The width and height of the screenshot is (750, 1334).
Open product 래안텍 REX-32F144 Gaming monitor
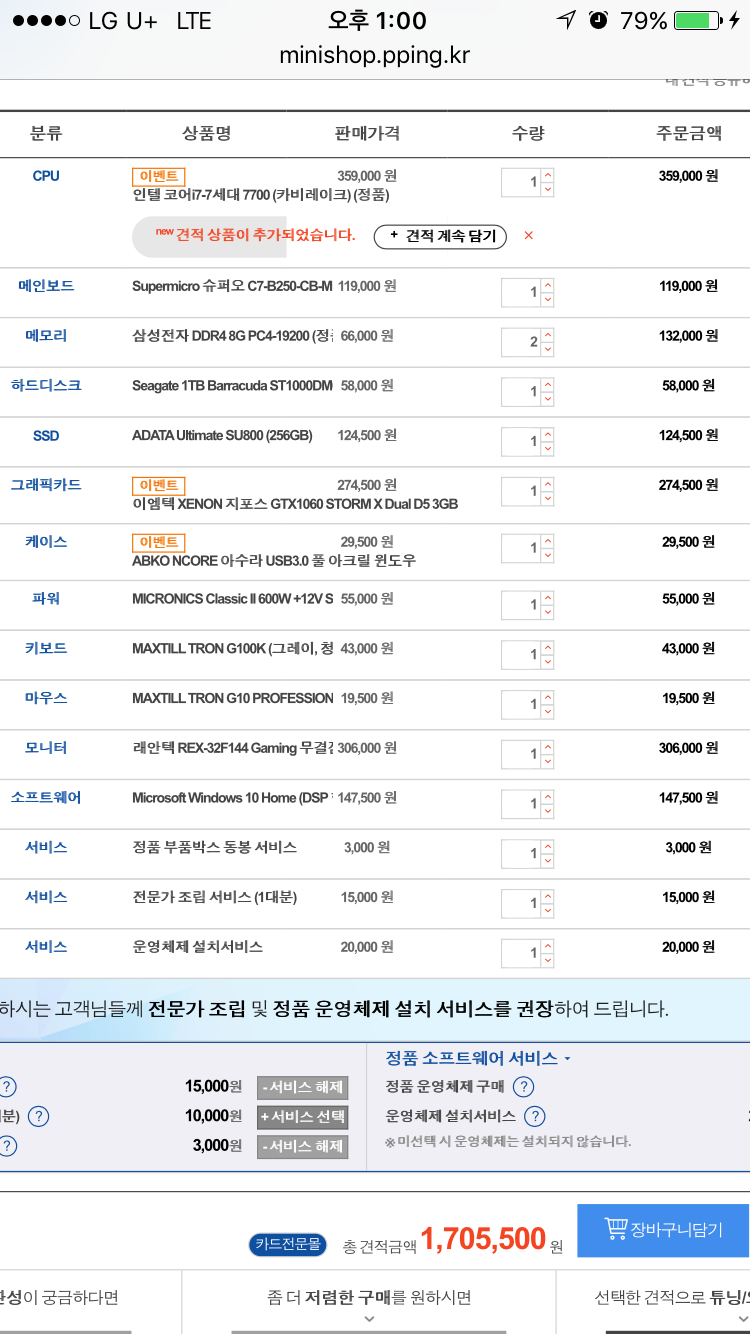tap(232, 748)
